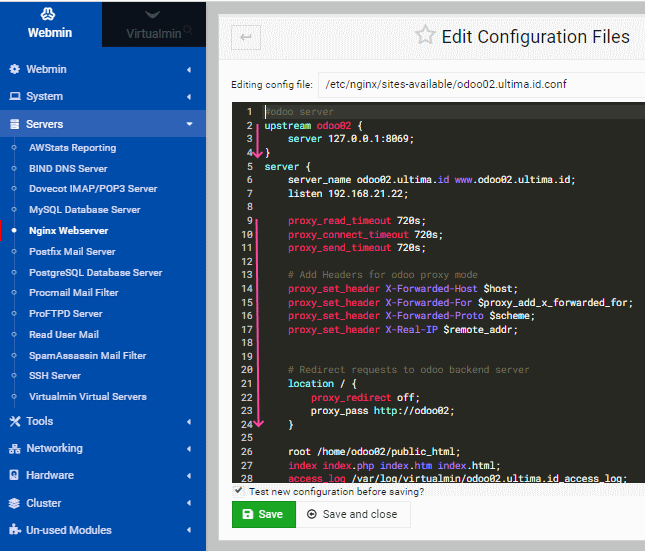The width and height of the screenshot is (645, 551).
Task: Open Dovecot IMAP/POP3 Server module
Action: click(93, 189)
